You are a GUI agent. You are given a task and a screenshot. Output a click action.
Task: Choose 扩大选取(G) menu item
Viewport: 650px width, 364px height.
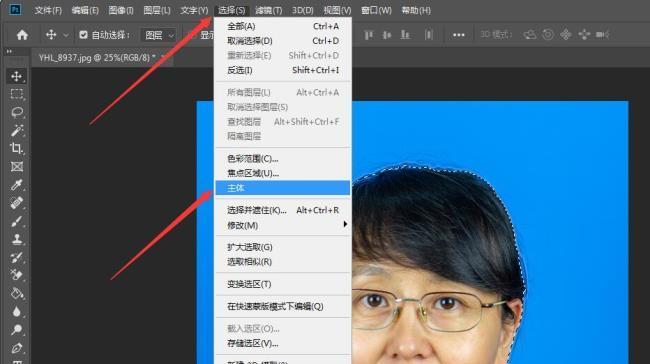(x=283, y=247)
